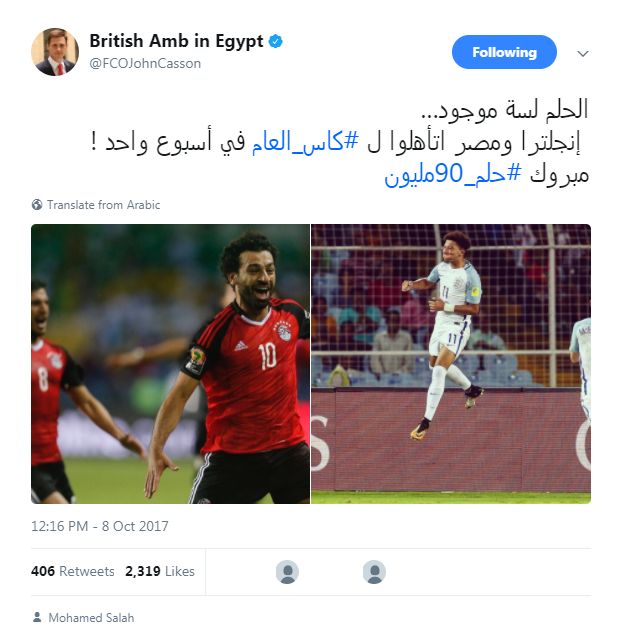Image resolution: width=629 pixels, height=631 pixels.
Task: View the 406 Retweets list
Action: coord(73,571)
